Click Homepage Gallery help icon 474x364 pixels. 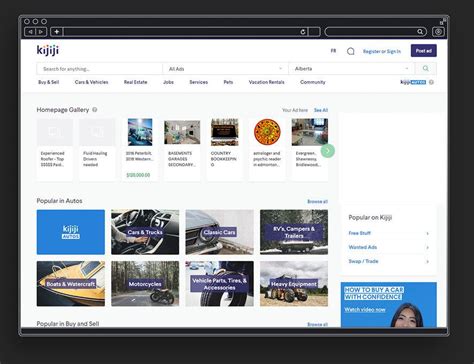pos(95,110)
